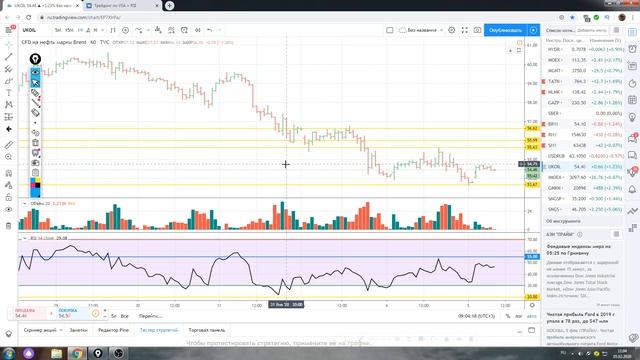
Task: Toggle lock all drawings
Action: click(x=9, y=198)
